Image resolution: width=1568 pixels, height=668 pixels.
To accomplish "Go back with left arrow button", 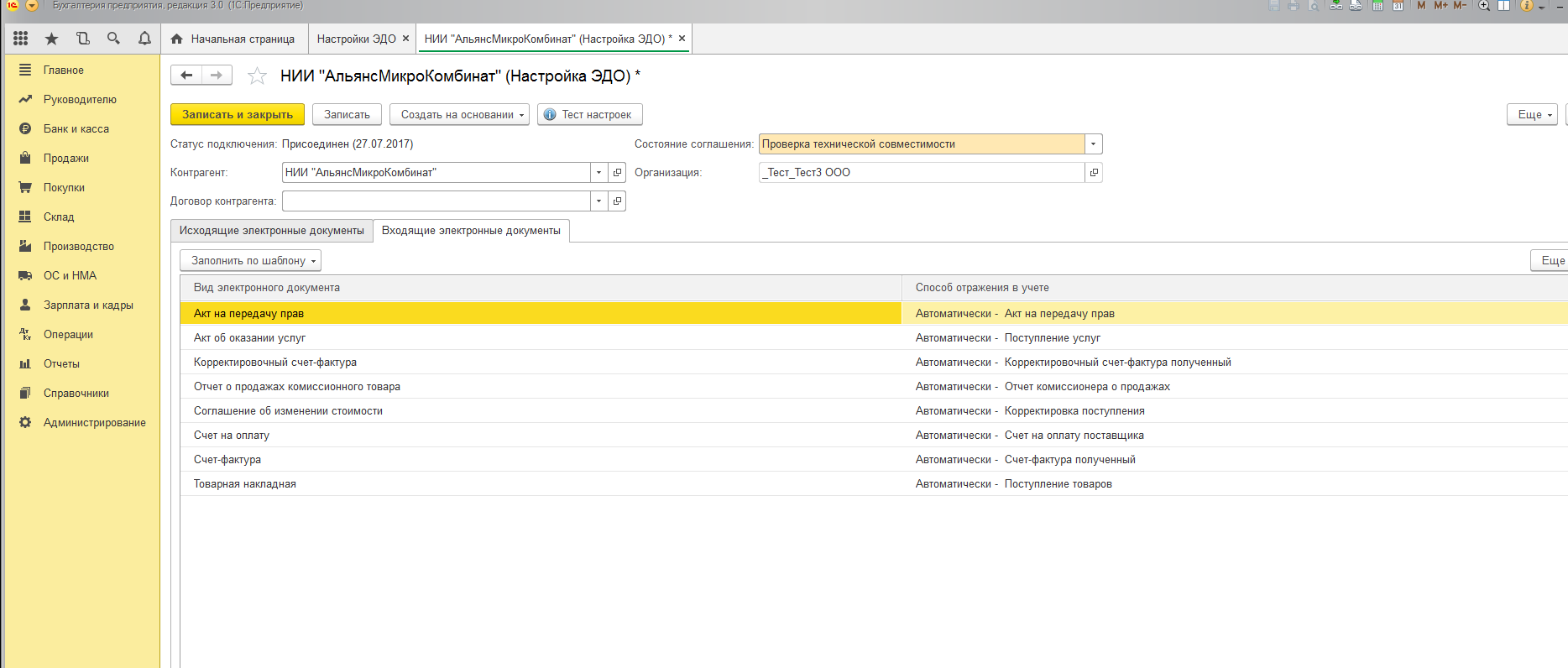I will click(x=186, y=76).
